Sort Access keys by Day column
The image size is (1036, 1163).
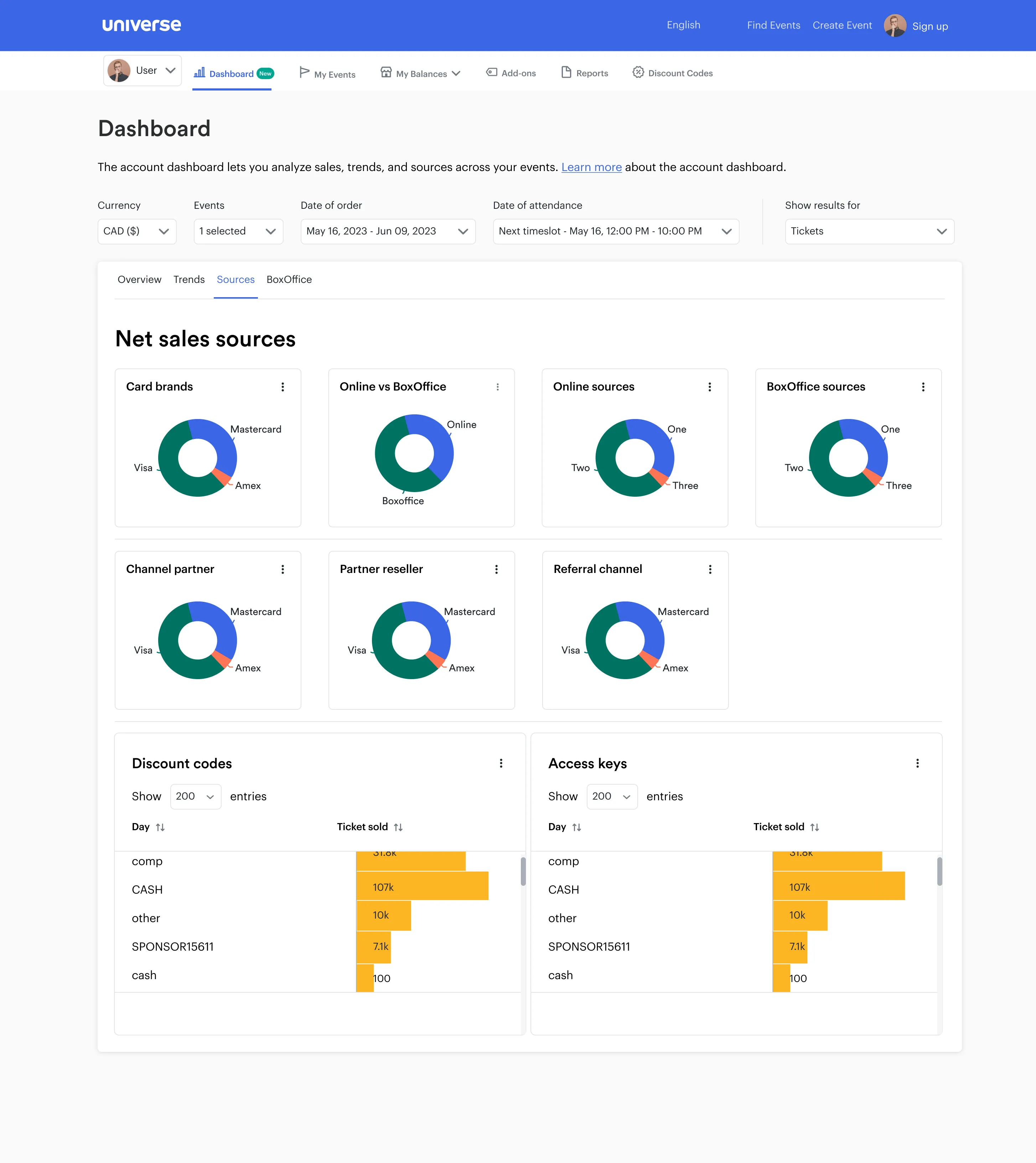(576, 827)
